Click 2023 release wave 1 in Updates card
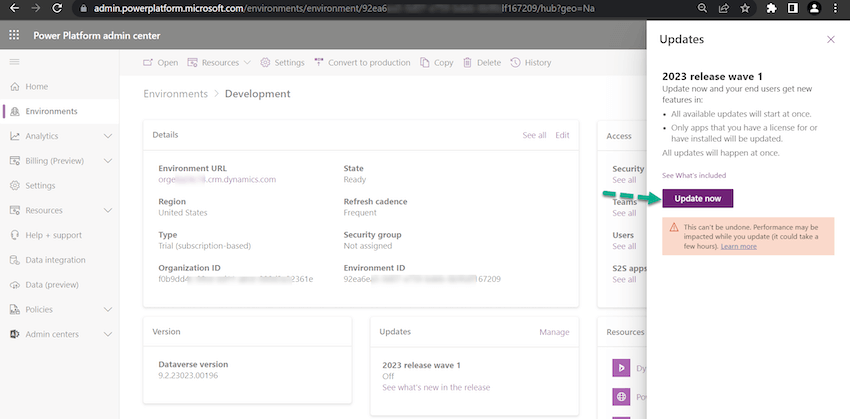 (x=421, y=365)
